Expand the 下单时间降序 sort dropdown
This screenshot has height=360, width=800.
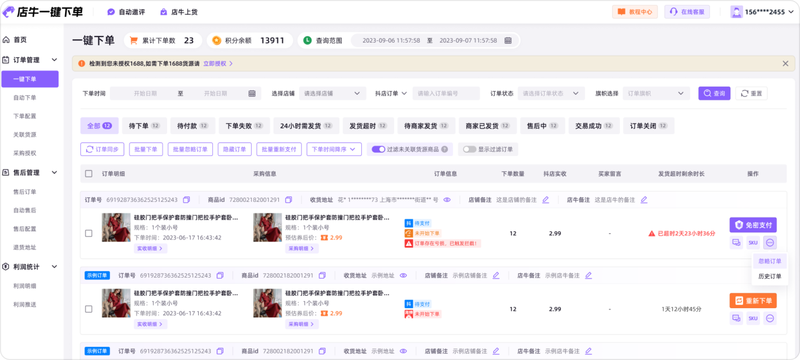tap(334, 149)
